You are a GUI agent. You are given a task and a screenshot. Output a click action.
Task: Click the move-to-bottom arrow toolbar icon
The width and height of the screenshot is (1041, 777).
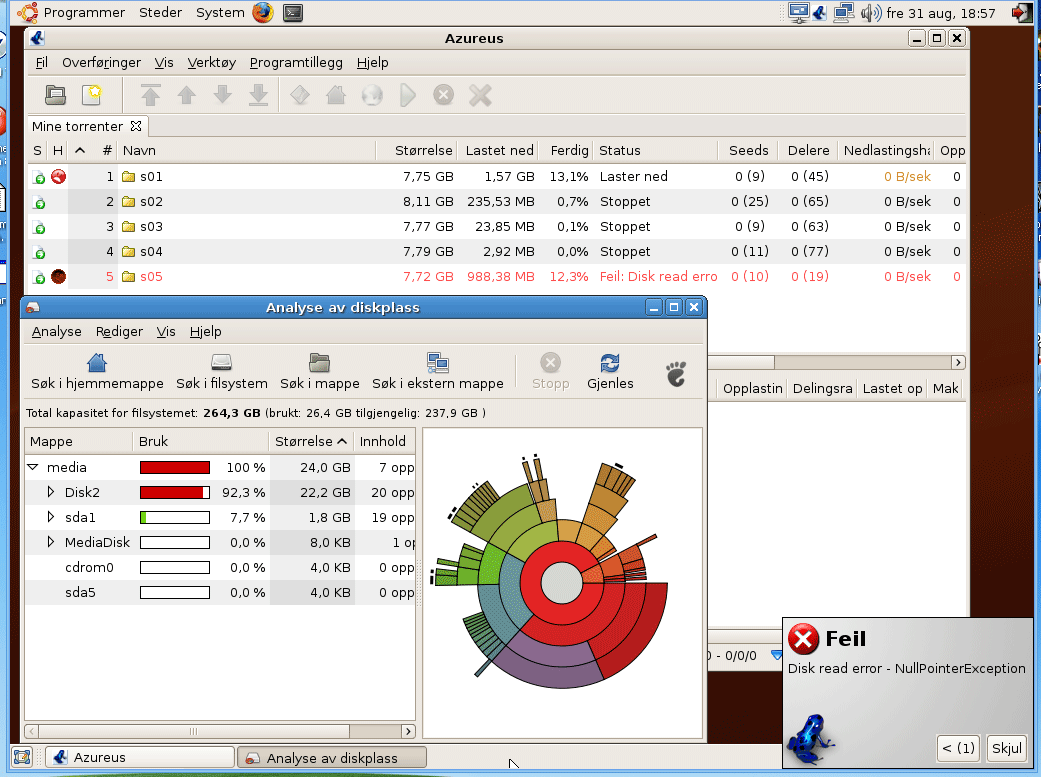coord(258,95)
